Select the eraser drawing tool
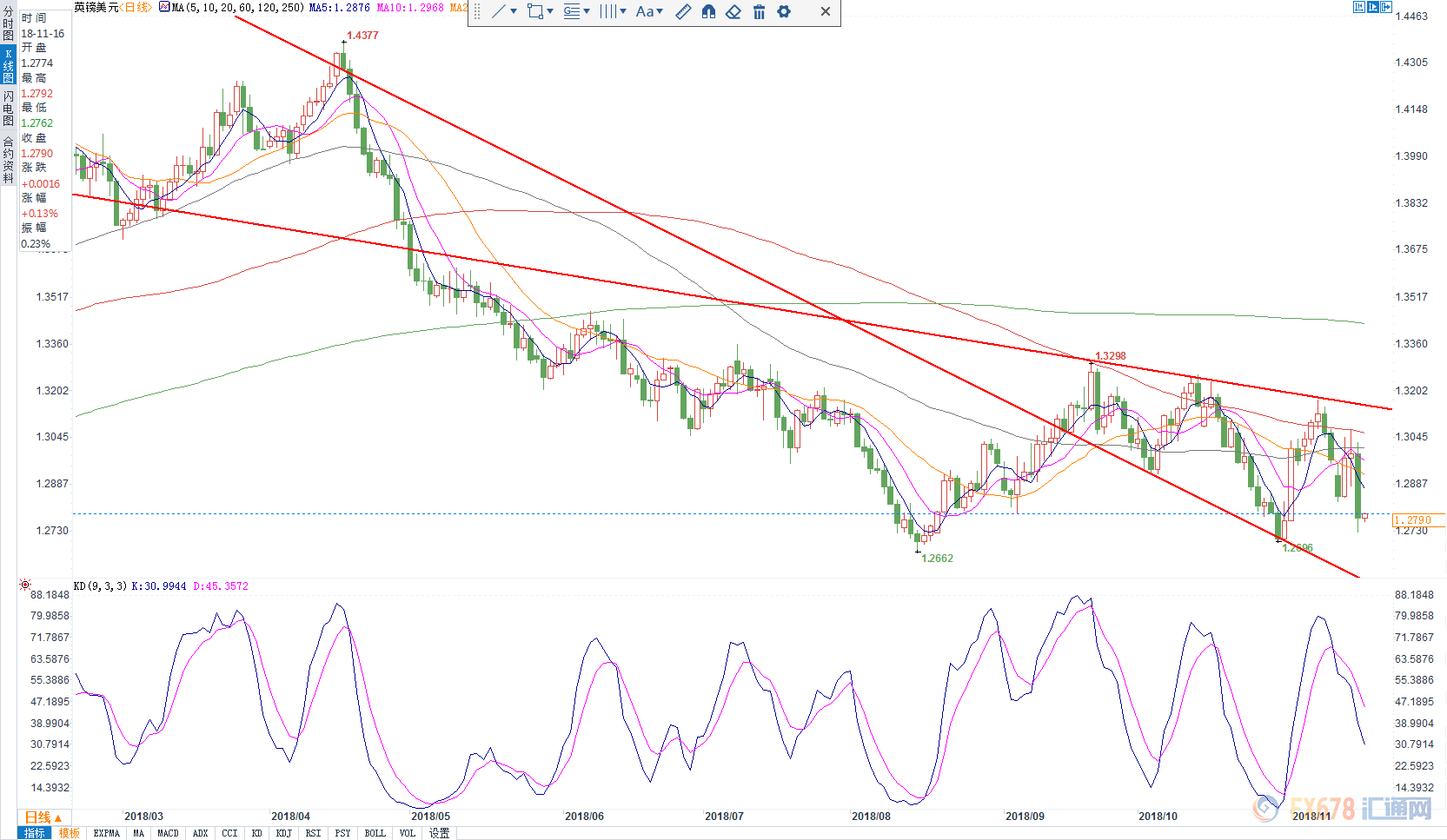The width and height of the screenshot is (1447, 840). (733, 11)
